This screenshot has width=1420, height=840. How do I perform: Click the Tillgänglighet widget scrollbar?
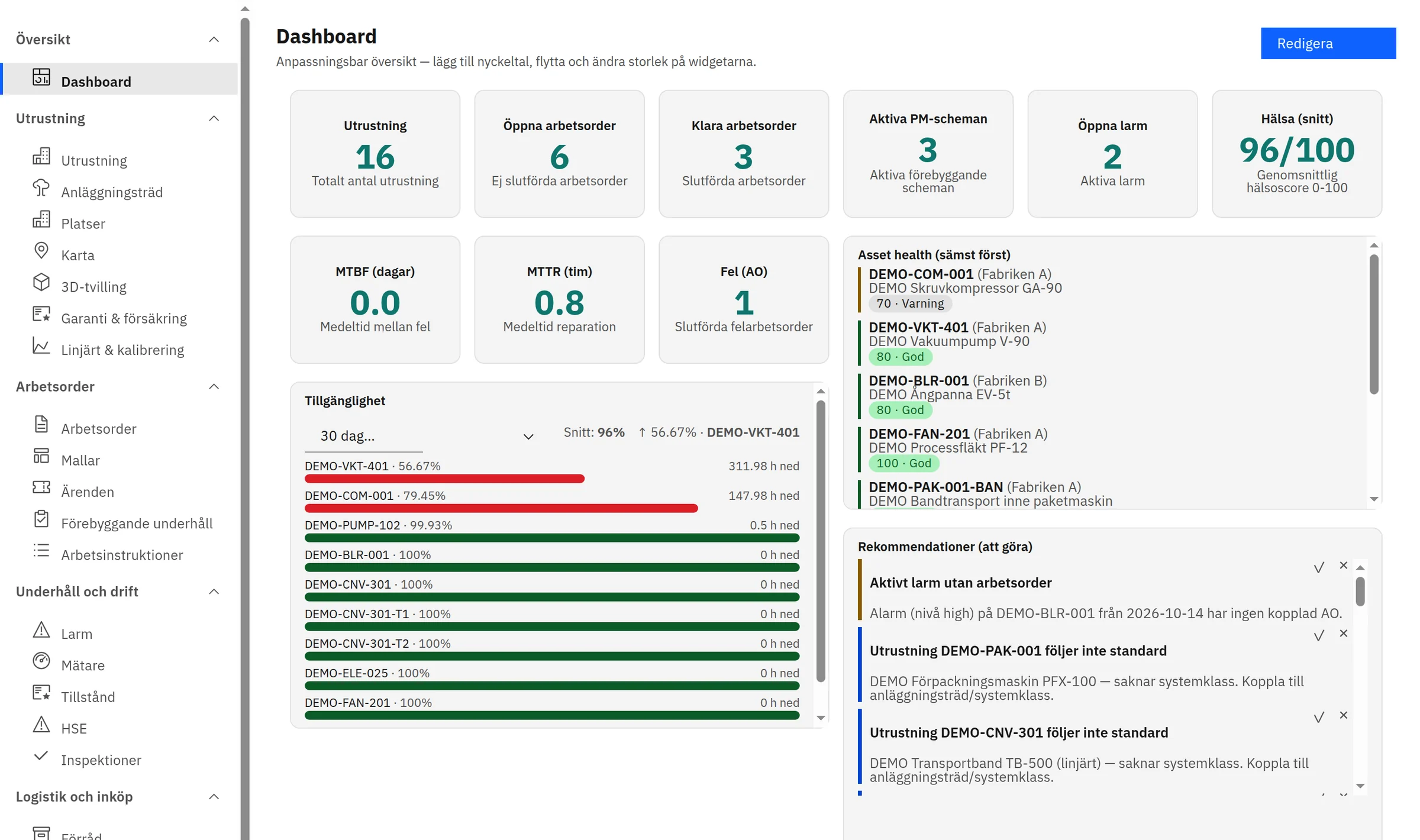[821, 541]
